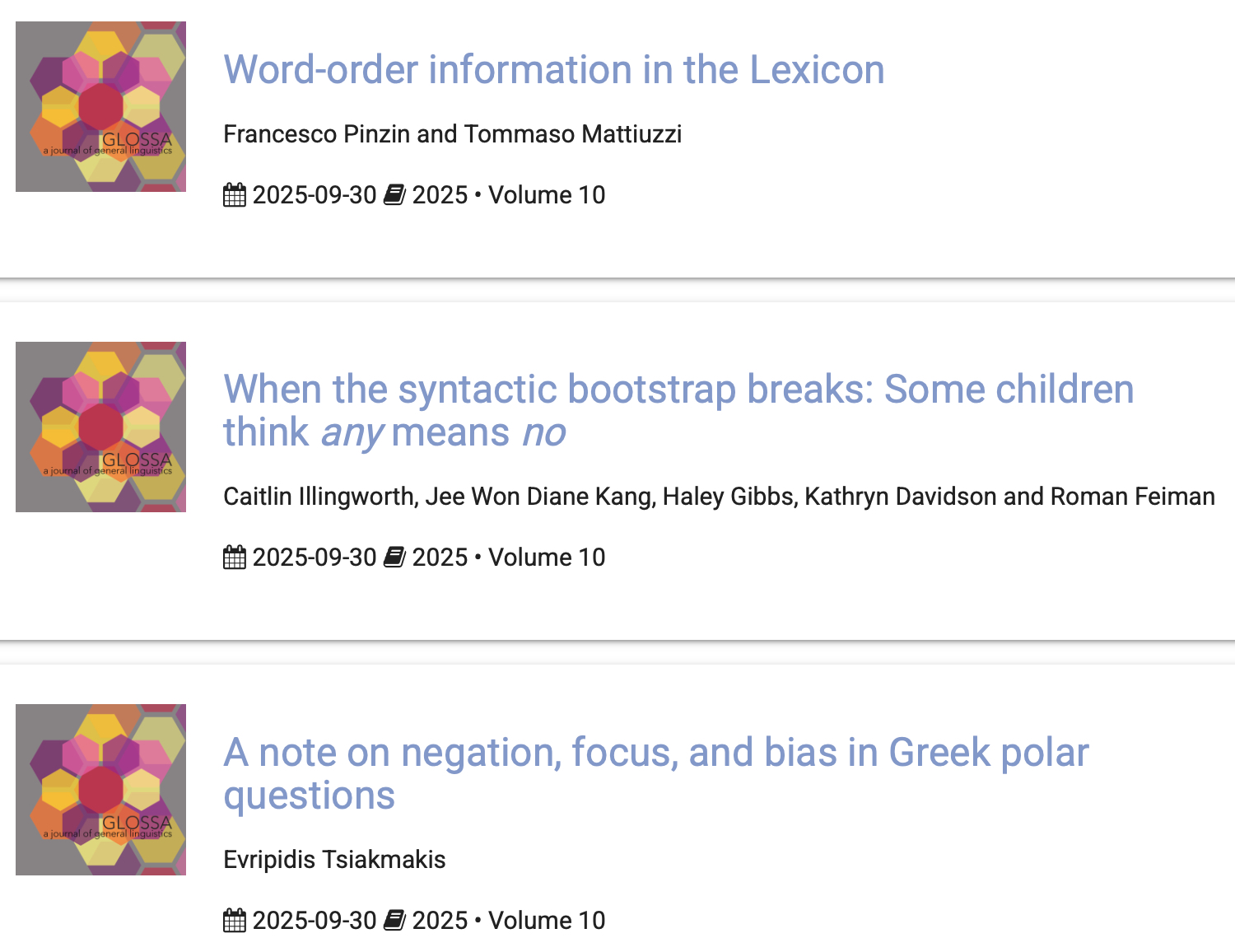Click publication date of syntactic bootstrap article
Screen dimensions: 1235x952
(315, 558)
